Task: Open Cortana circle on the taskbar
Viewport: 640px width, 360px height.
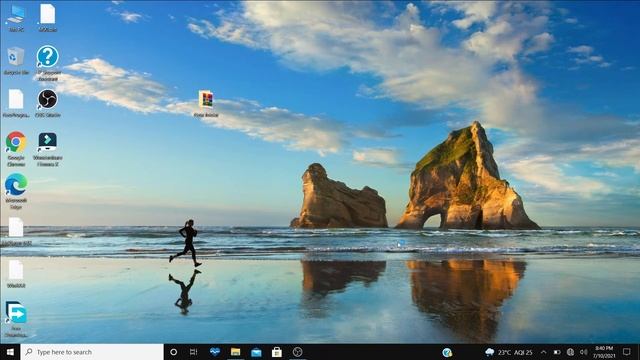Action: [x=173, y=352]
